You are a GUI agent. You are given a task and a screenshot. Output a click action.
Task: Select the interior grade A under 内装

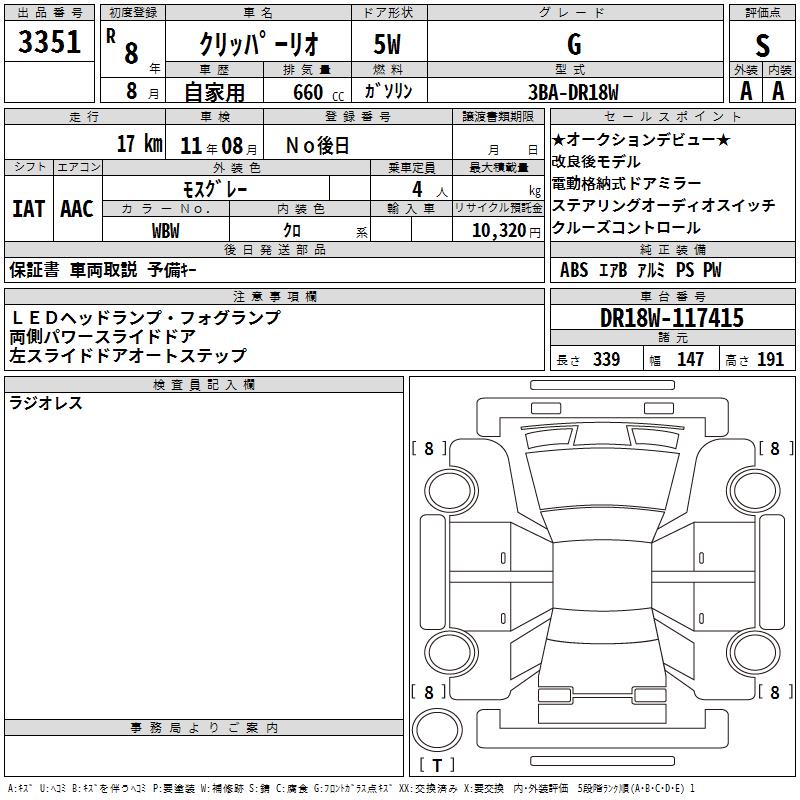(778, 91)
